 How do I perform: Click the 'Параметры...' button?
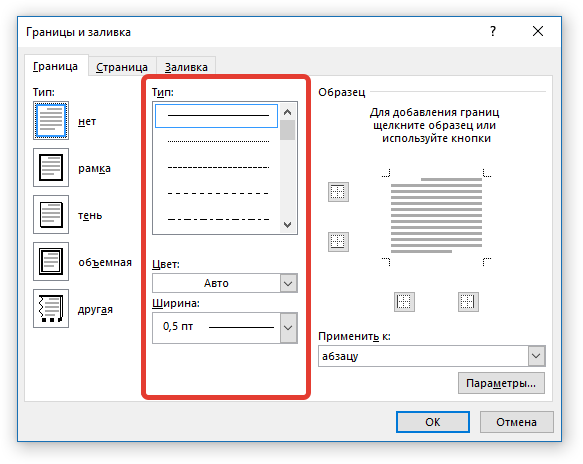[x=501, y=383]
